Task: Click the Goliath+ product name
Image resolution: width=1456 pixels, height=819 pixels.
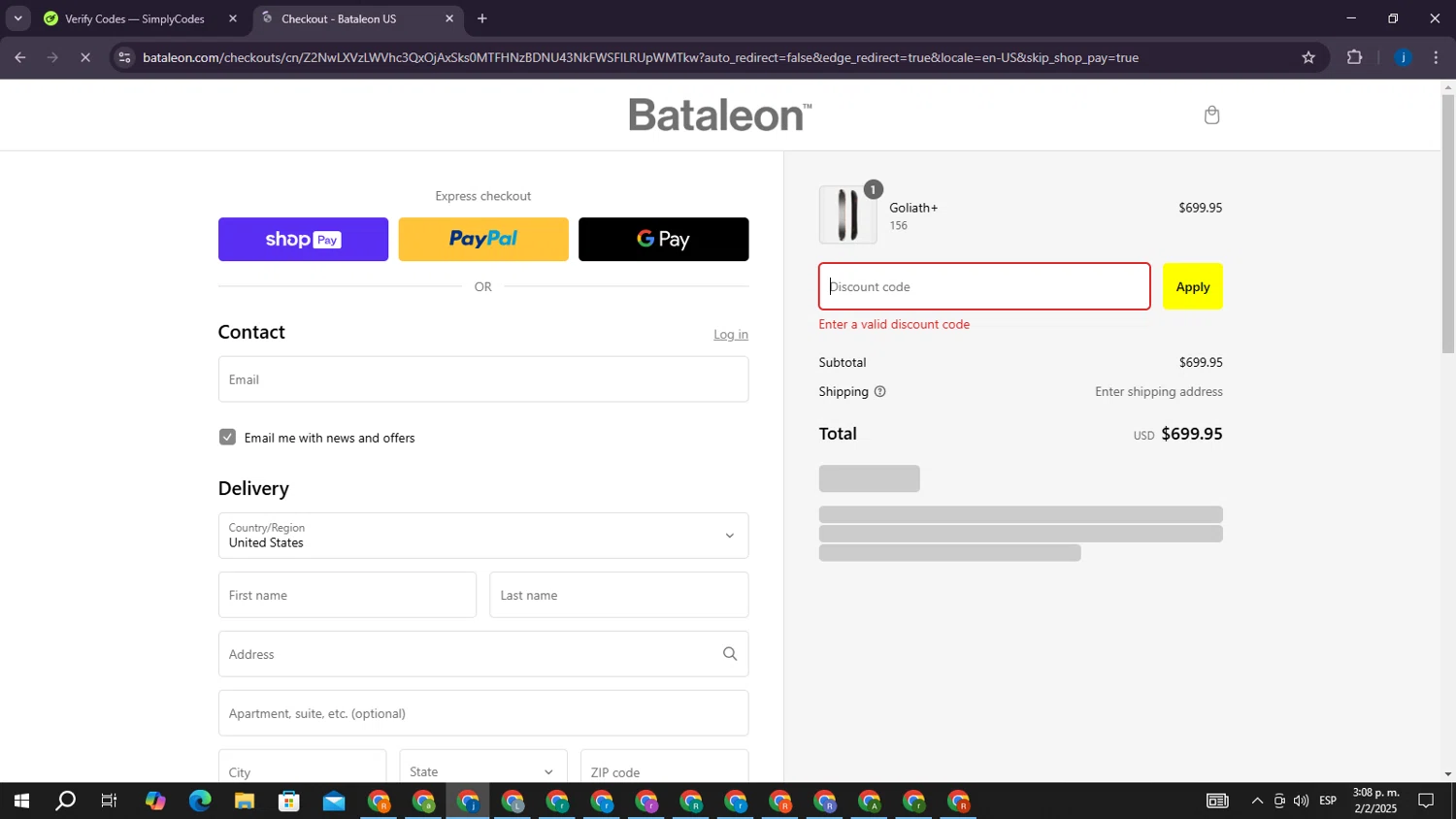Action: [913, 208]
